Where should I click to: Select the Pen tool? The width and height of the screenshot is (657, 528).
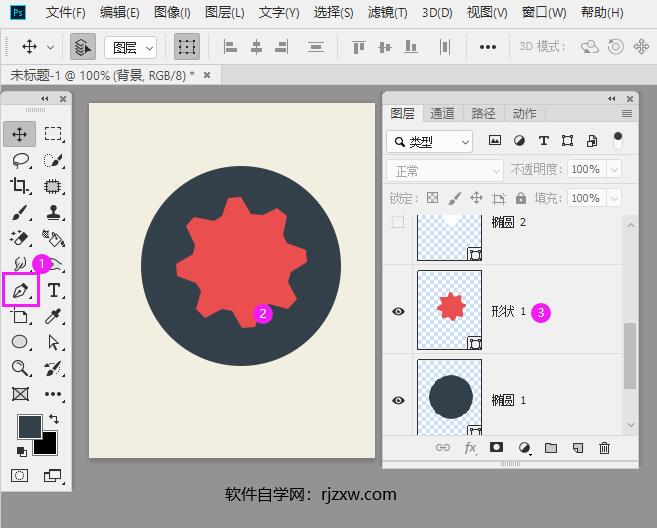[x=20, y=290]
